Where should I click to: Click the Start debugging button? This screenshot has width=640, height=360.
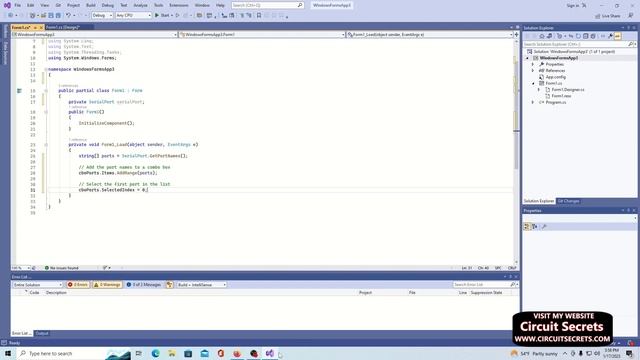[x=163, y=16]
